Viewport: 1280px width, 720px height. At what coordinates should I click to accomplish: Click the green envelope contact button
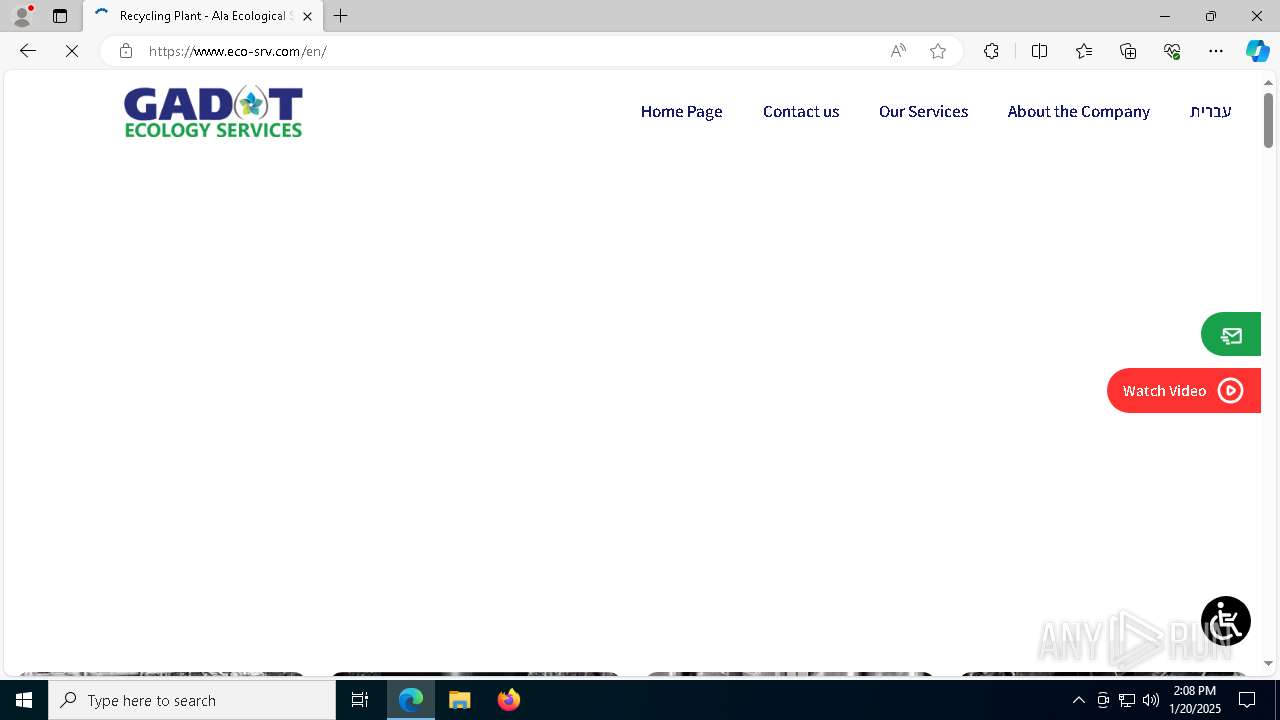pyautogui.click(x=1231, y=334)
